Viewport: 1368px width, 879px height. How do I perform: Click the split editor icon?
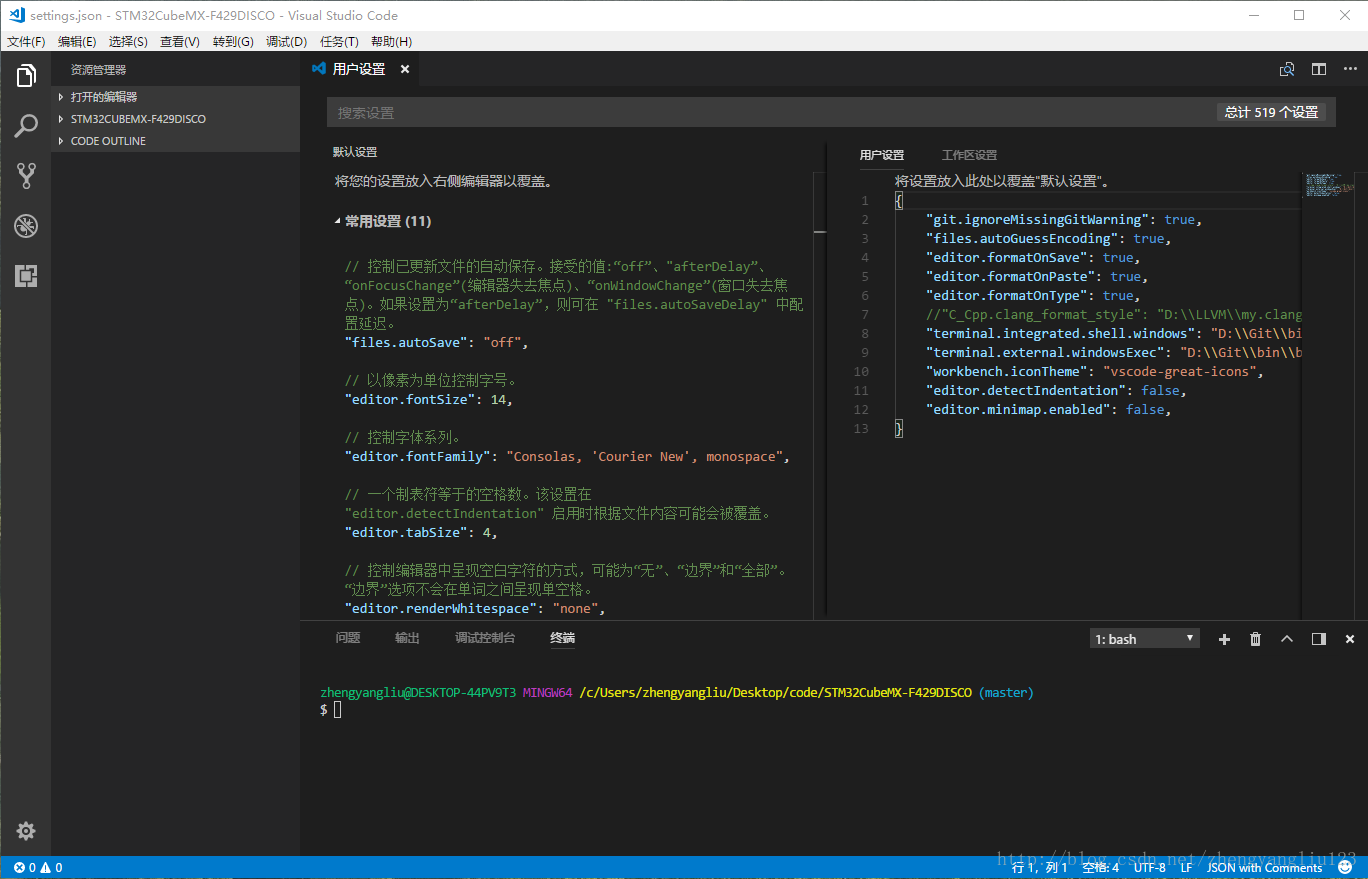(1319, 69)
